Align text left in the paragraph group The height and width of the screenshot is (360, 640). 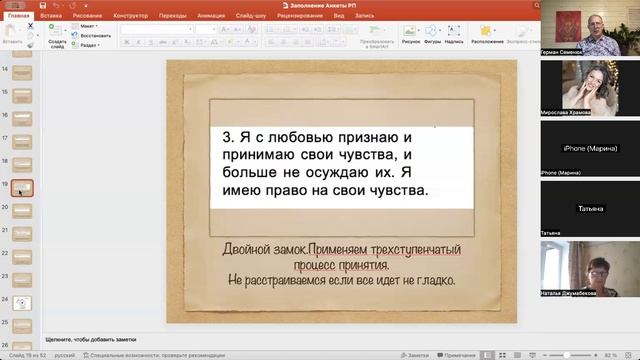tap(271, 42)
